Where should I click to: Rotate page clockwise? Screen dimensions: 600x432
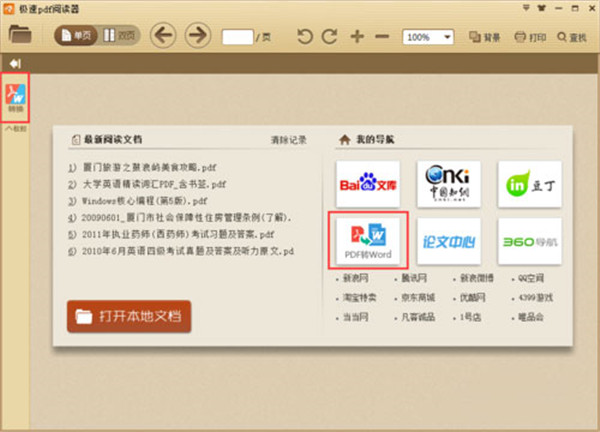[330, 37]
